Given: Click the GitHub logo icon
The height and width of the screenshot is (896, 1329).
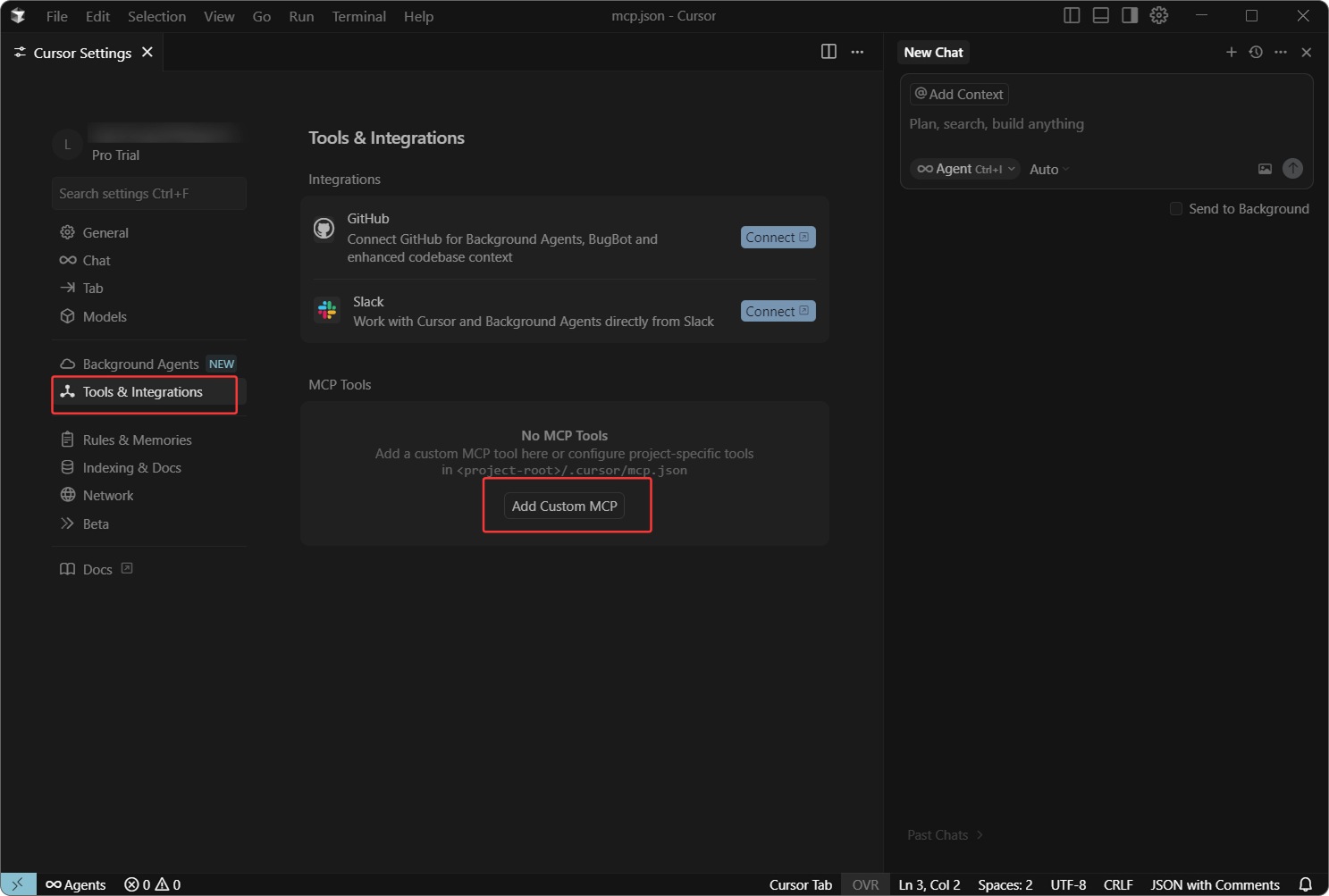Looking at the screenshot, I should point(324,229).
